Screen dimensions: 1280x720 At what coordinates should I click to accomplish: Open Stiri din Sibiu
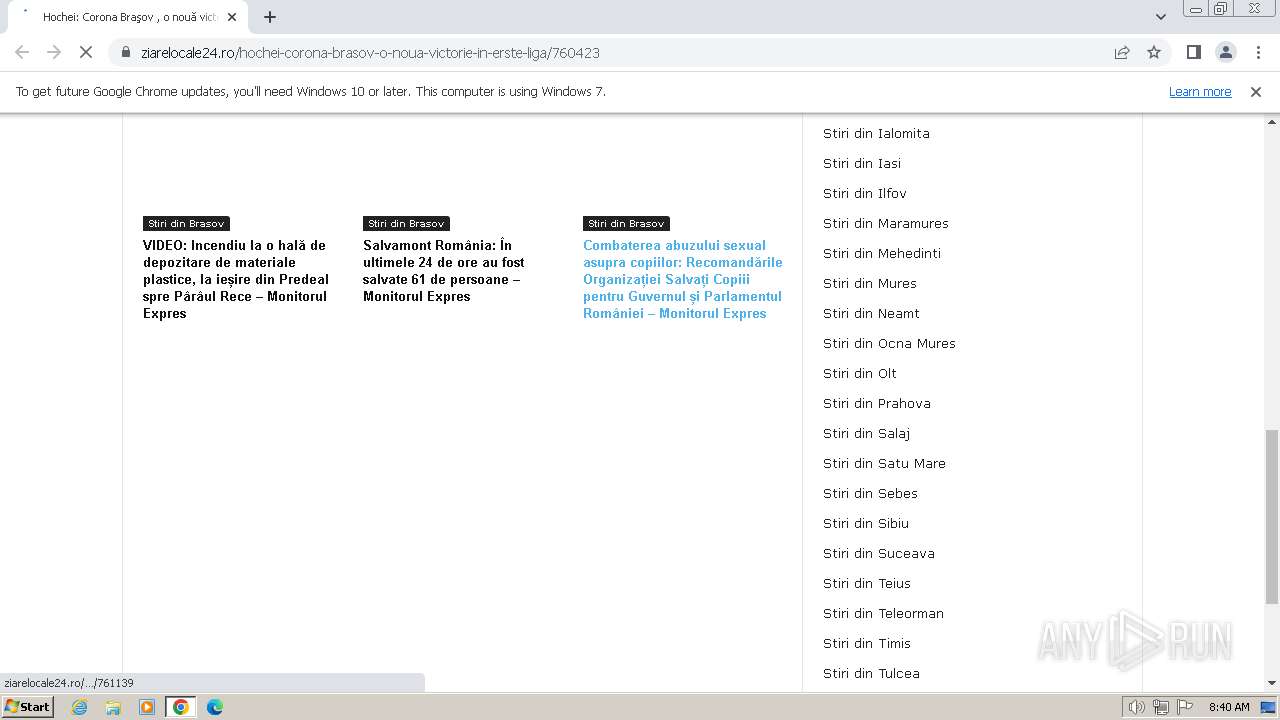(x=866, y=523)
